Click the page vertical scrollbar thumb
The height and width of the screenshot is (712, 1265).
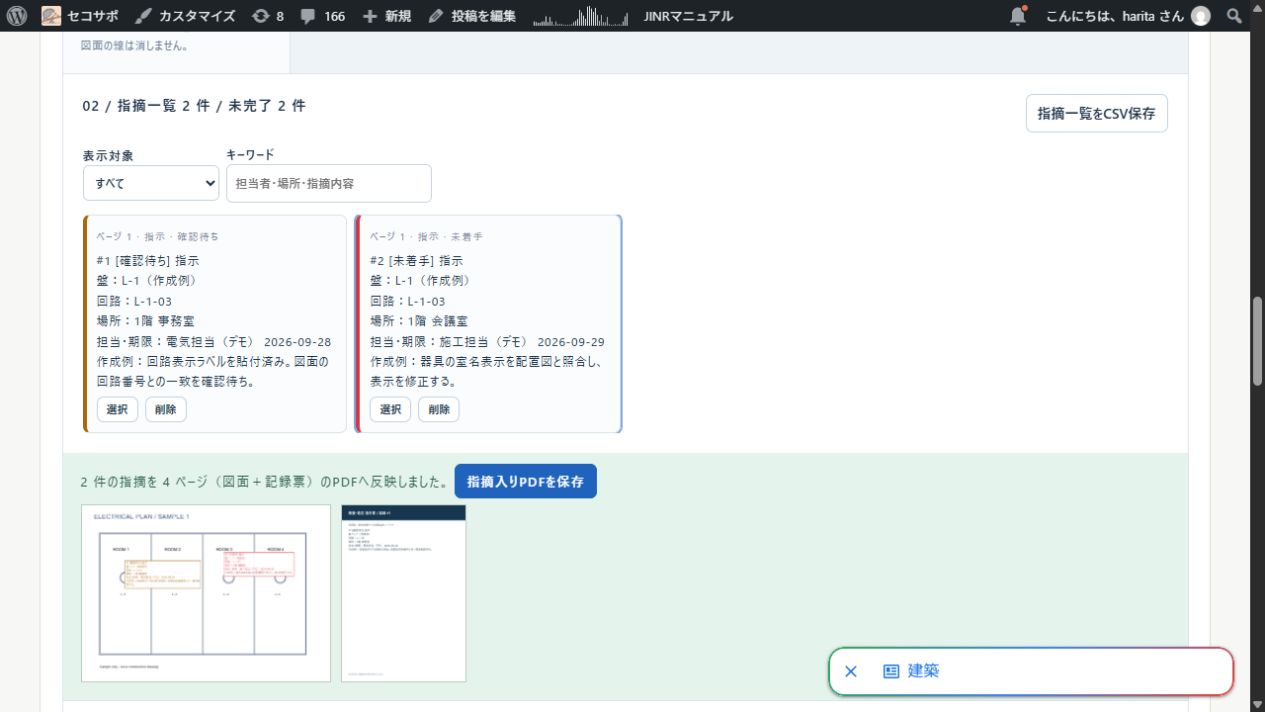[x=1257, y=342]
